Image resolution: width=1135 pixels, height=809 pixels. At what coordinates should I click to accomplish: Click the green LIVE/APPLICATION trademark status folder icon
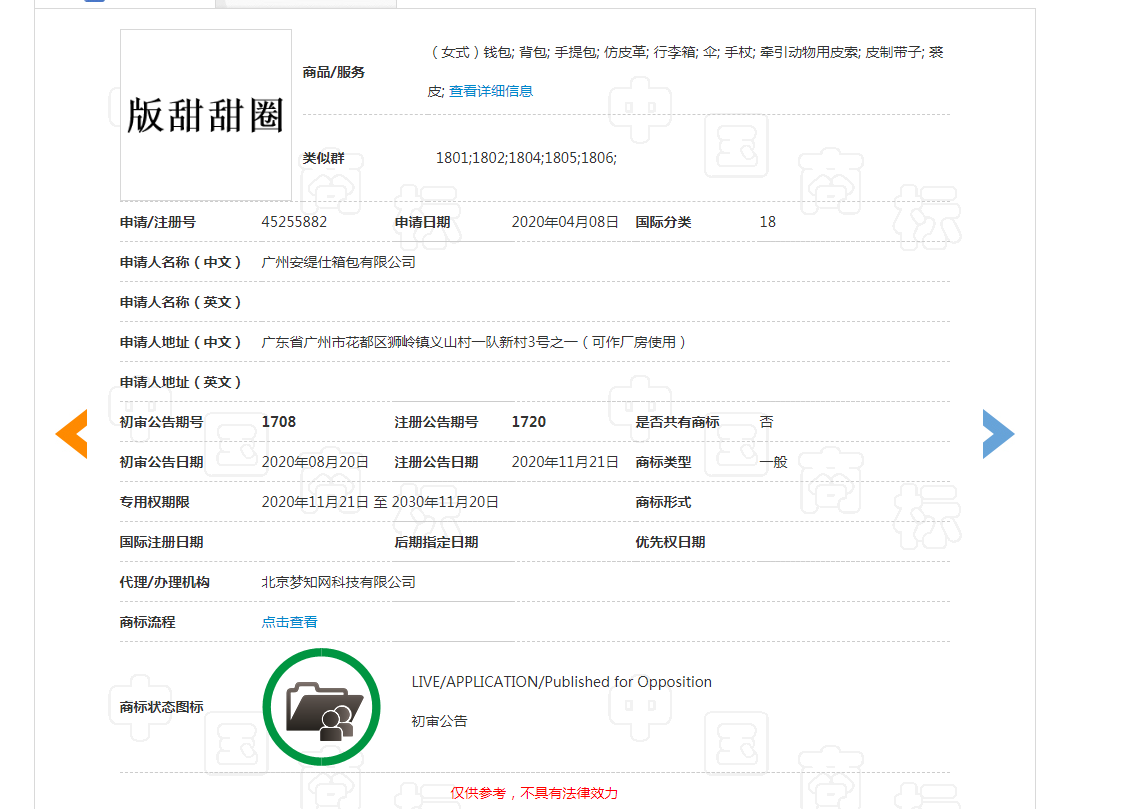(322, 705)
